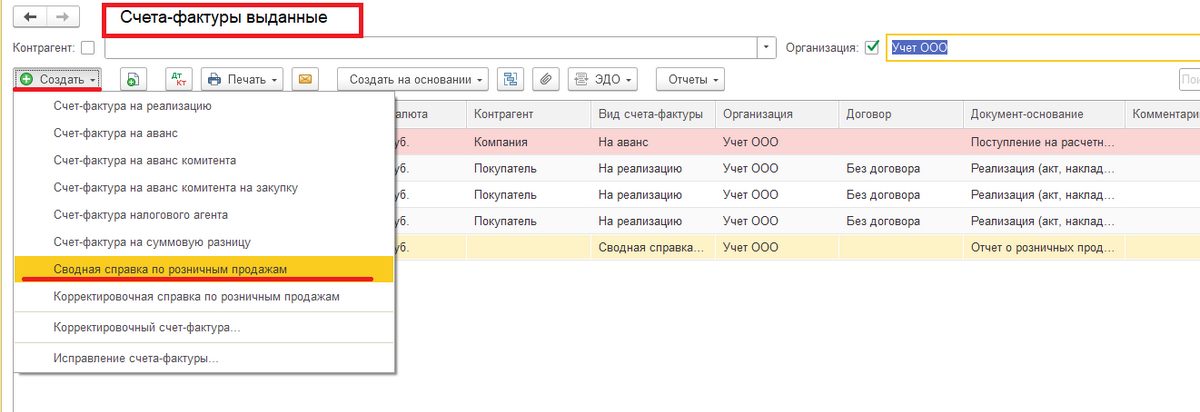Click the На аванс cell

(x=652, y=142)
